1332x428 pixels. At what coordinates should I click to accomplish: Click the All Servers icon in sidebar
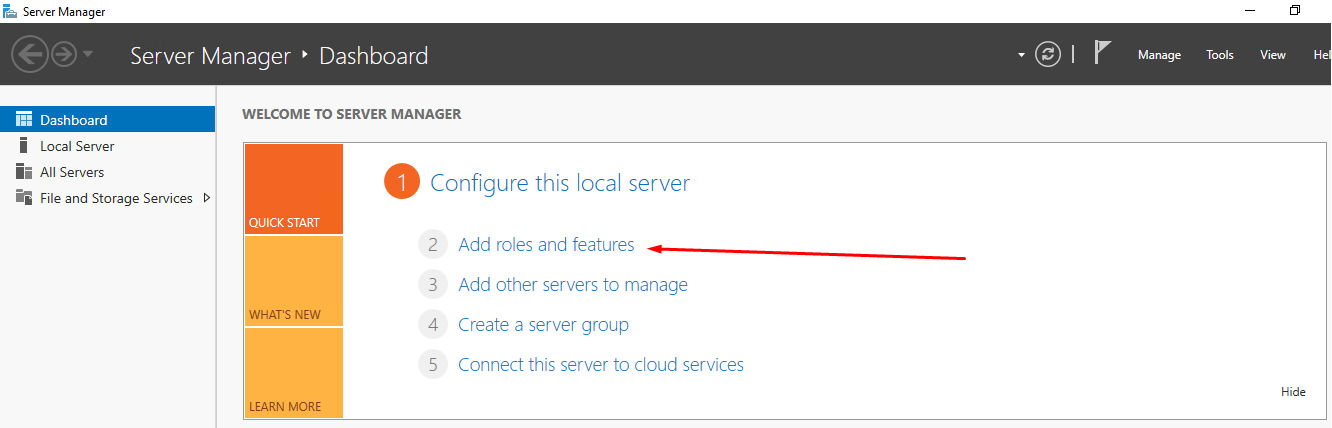[x=24, y=172]
